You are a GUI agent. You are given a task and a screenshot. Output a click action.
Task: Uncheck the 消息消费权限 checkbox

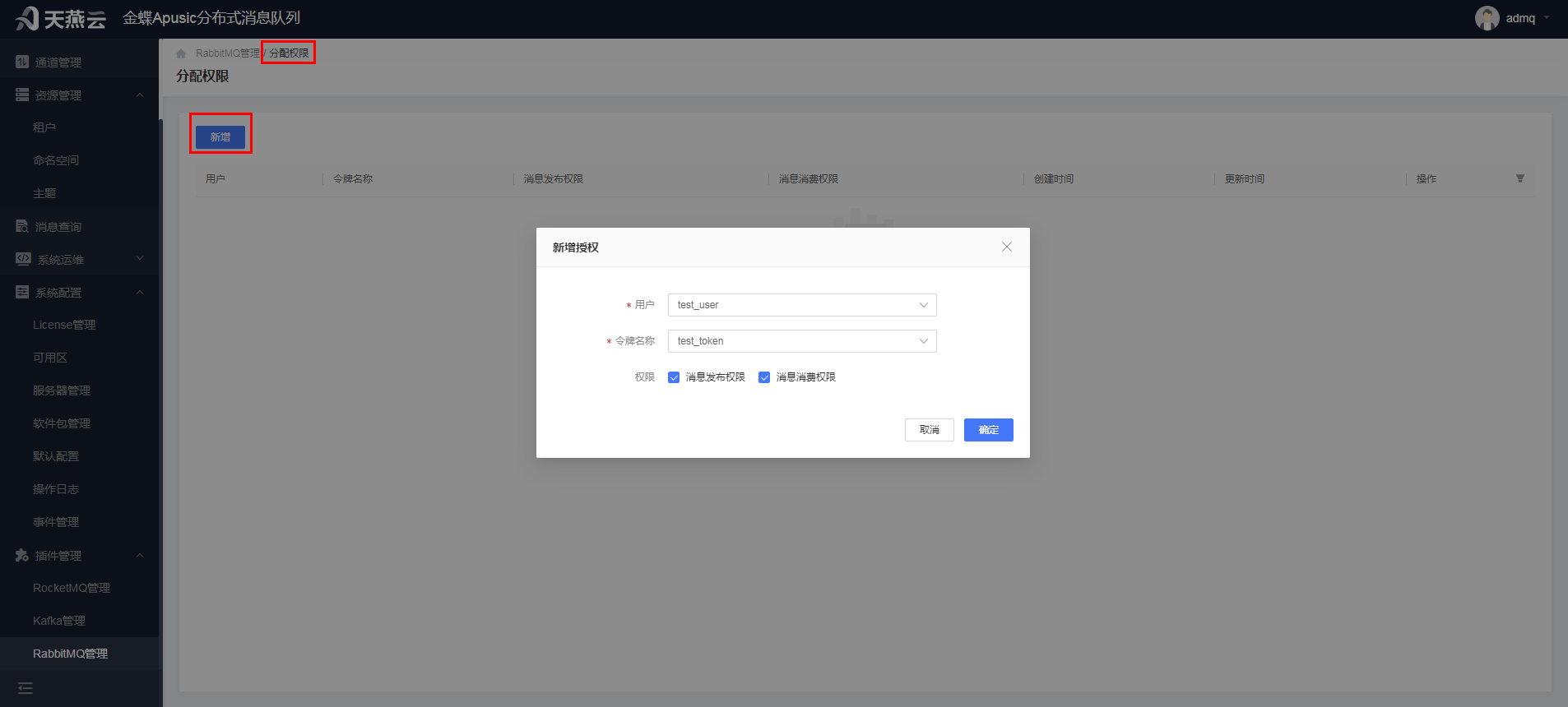point(764,377)
